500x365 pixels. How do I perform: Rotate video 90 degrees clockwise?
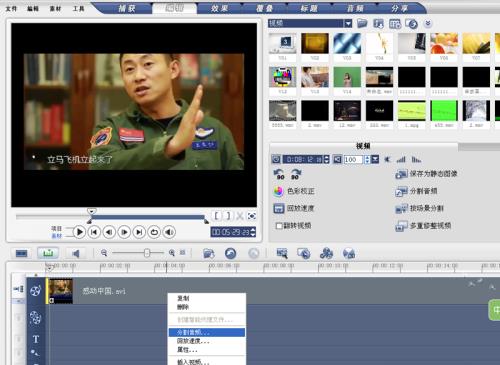296,174
